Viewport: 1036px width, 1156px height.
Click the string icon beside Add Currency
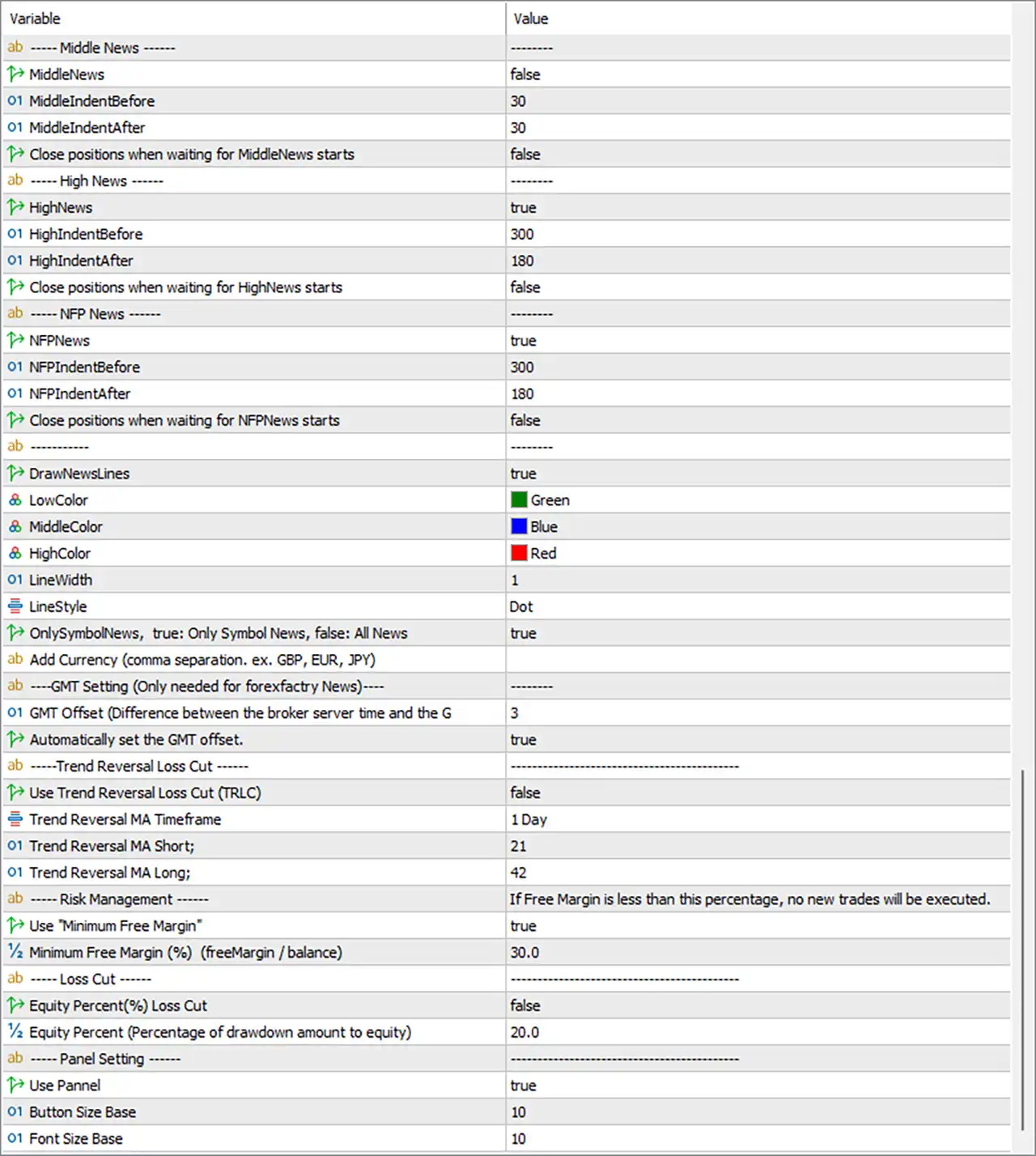click(x=15, y=659)
